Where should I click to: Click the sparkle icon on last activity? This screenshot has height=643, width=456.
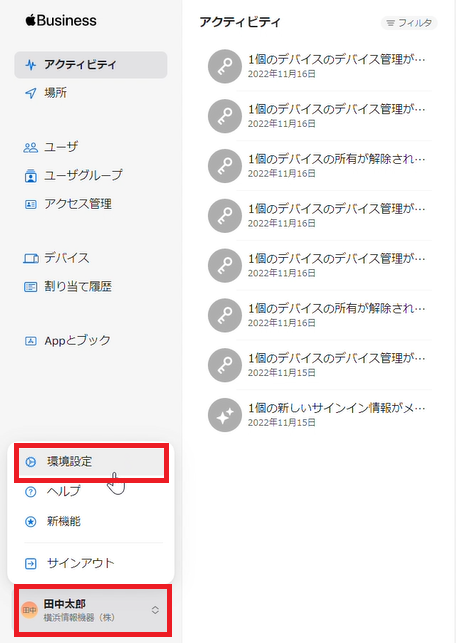pyautogui.click(x=225, y=415)
